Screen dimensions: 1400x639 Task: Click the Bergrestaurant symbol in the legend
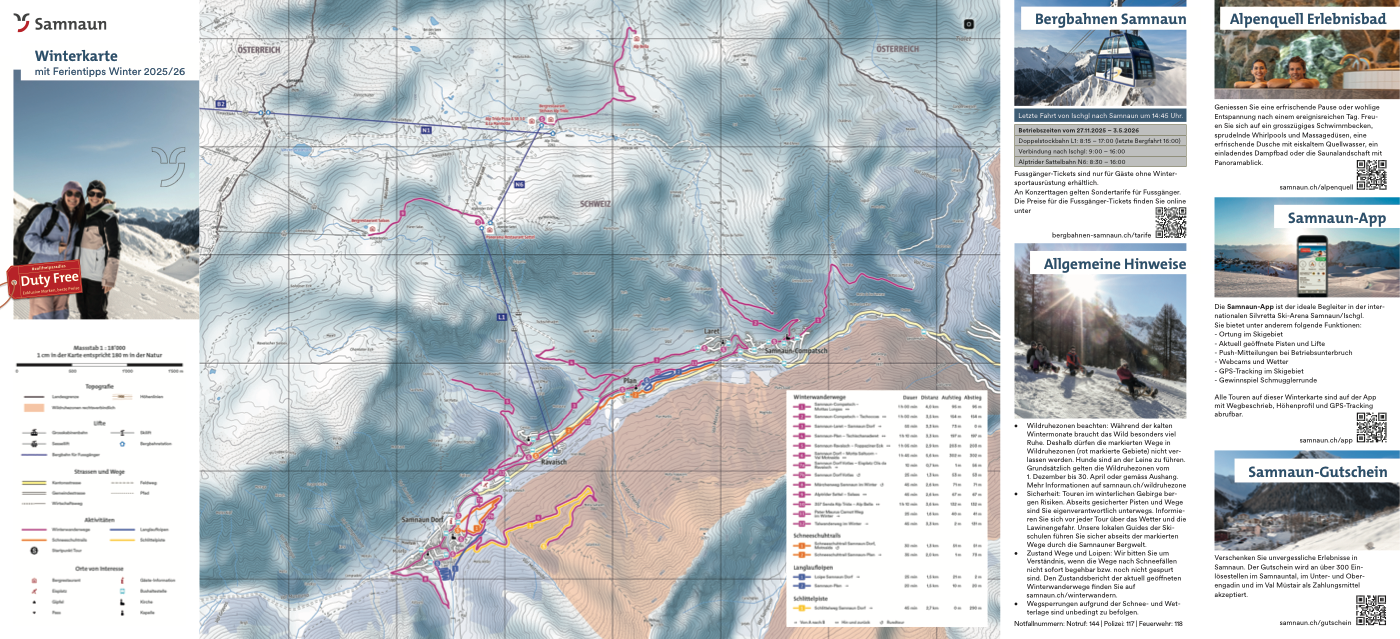point(34,580)
